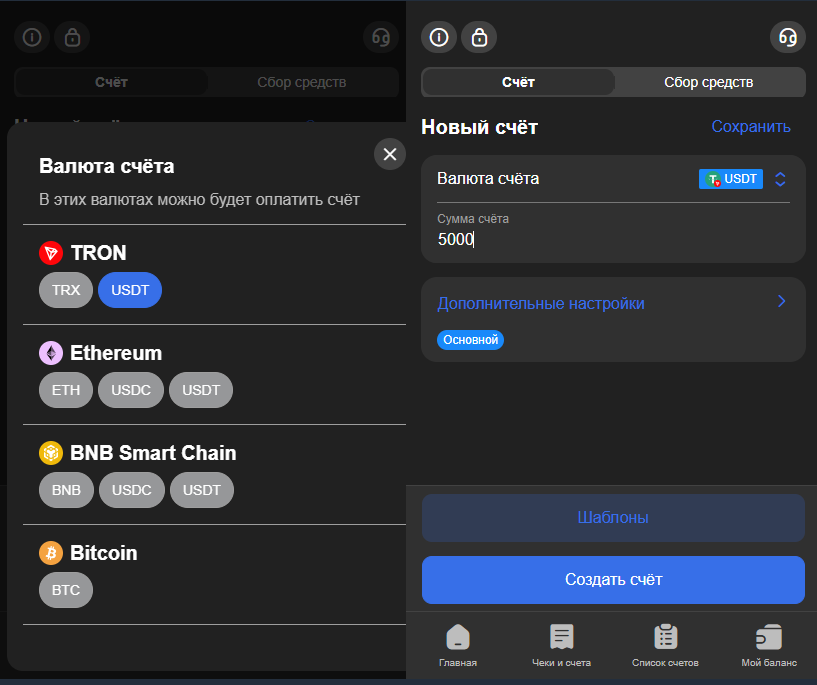The height and width of the screenshot is (685, 817).
Task: Open support headset icon in right panel
Action: pos(787,38)
